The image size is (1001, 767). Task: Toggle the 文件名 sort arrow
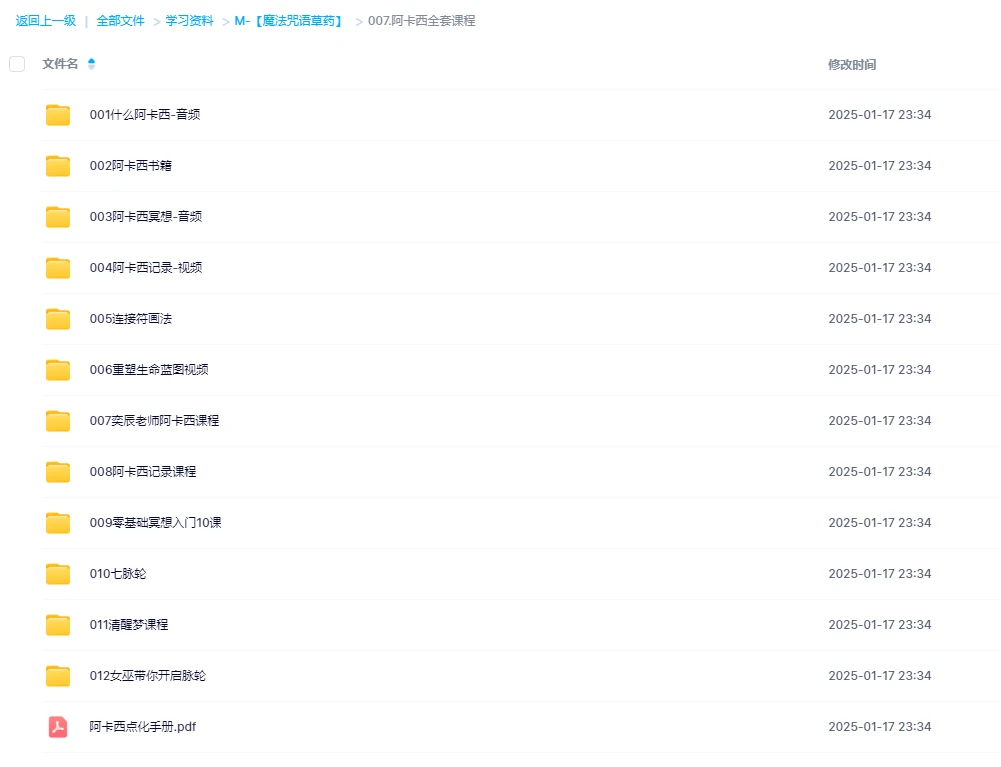coord(92,64)
